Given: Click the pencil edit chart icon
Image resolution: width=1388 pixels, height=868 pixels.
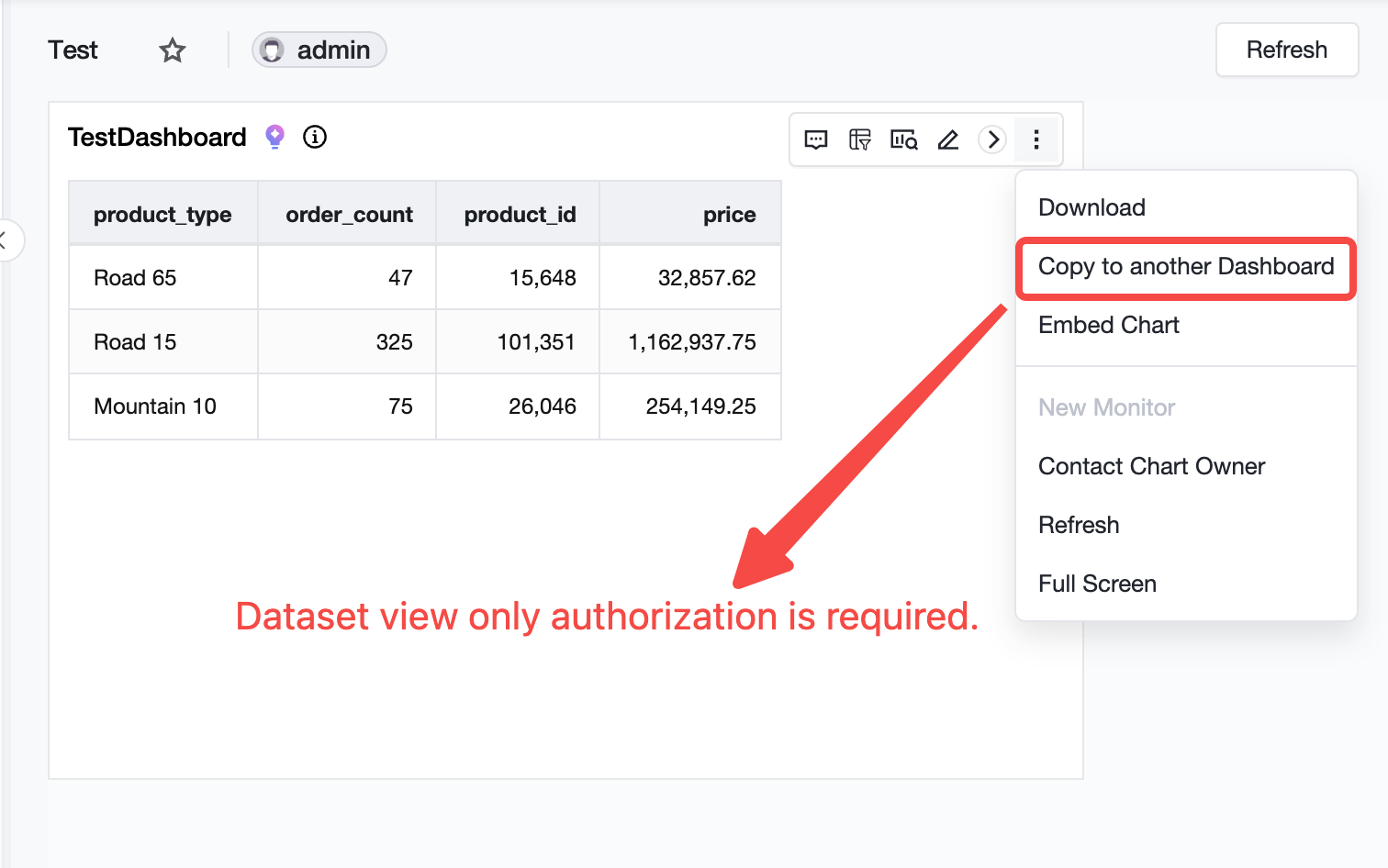Looking at the screenshot, I should click(948, 139).
